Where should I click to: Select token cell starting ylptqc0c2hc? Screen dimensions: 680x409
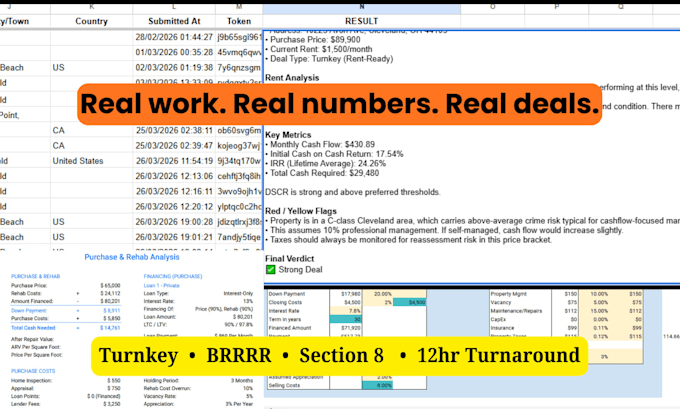pos(239,206)
